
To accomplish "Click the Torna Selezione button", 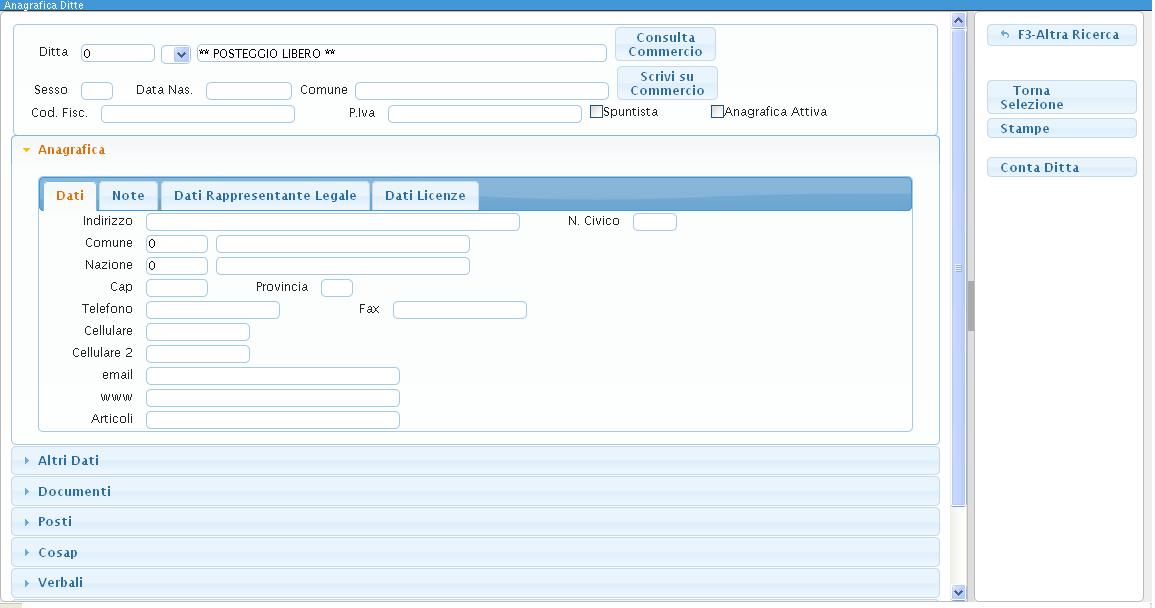I will pos(1061,97).
